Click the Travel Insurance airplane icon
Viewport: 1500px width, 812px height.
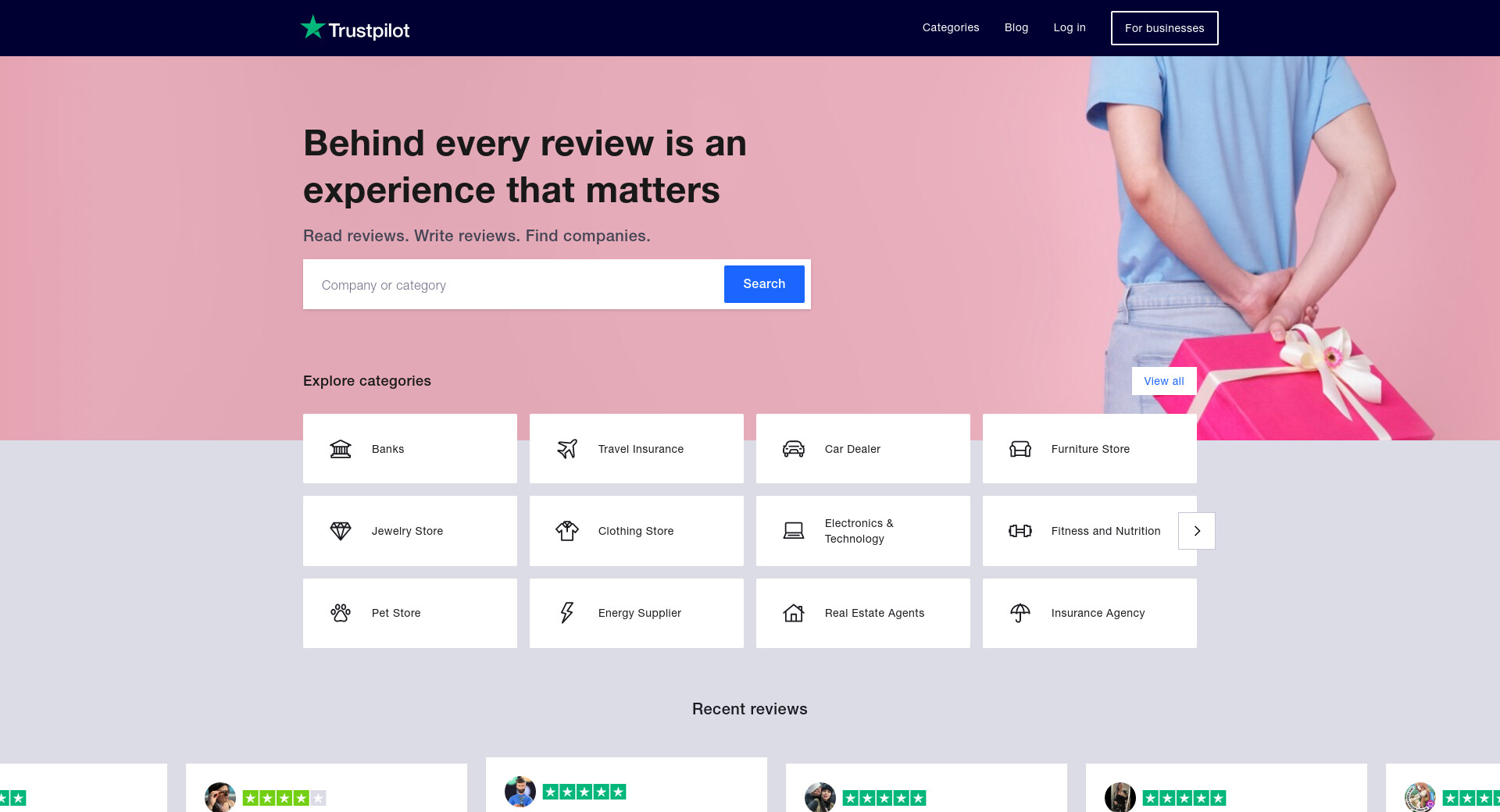[567, 449]
